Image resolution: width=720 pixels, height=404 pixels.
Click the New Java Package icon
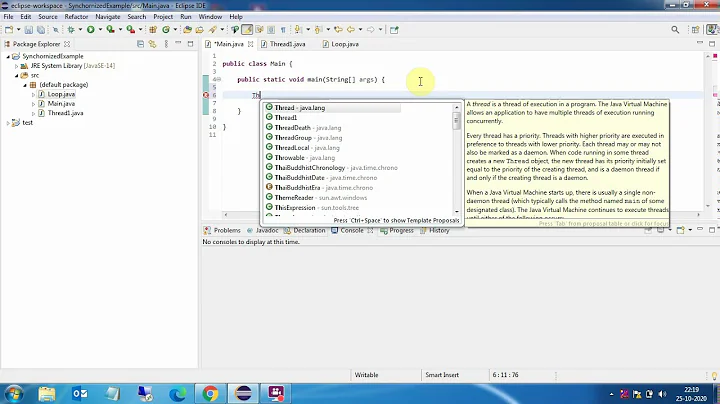click(153, 30)
